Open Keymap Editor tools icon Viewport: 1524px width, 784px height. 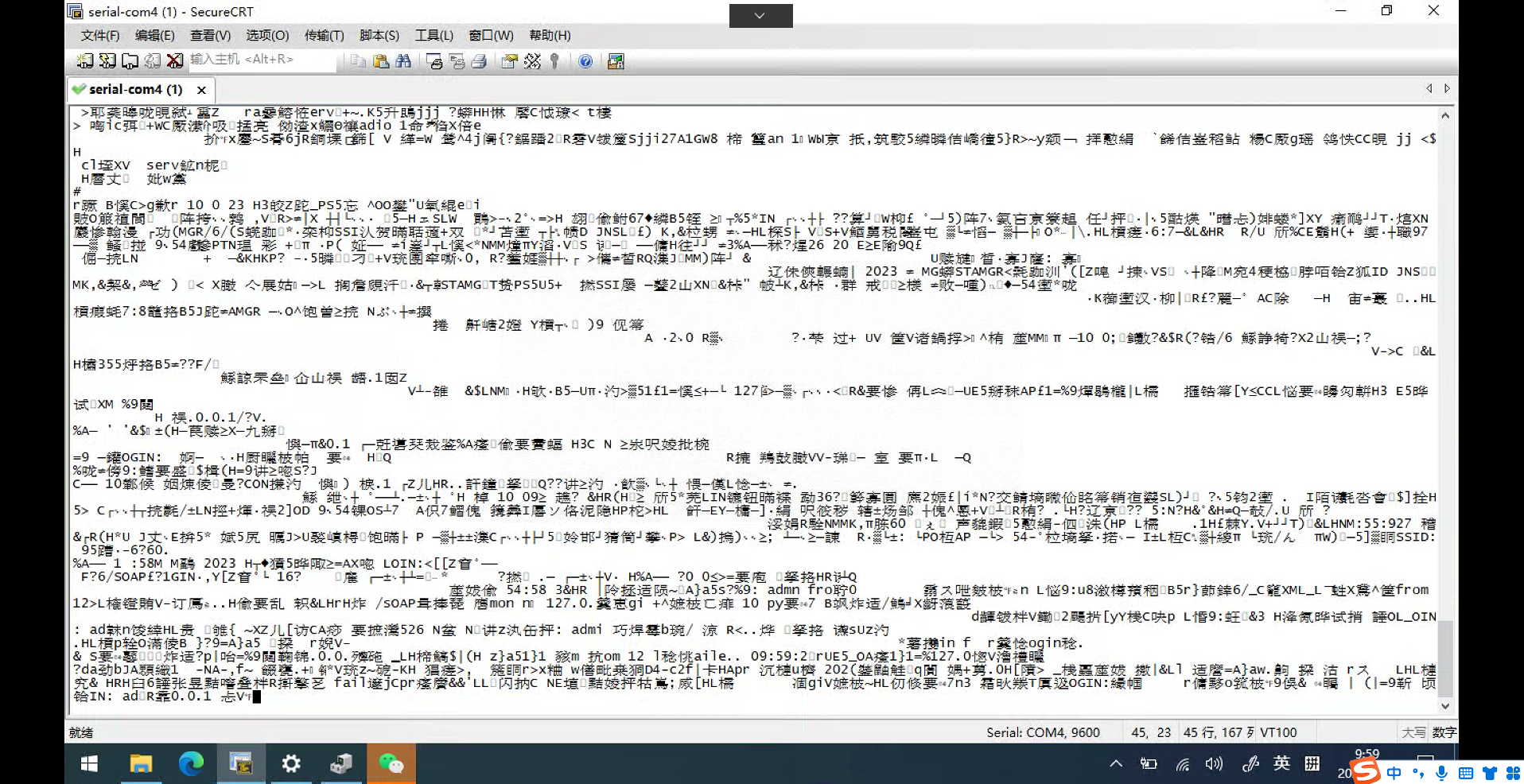tap(532, 61)
